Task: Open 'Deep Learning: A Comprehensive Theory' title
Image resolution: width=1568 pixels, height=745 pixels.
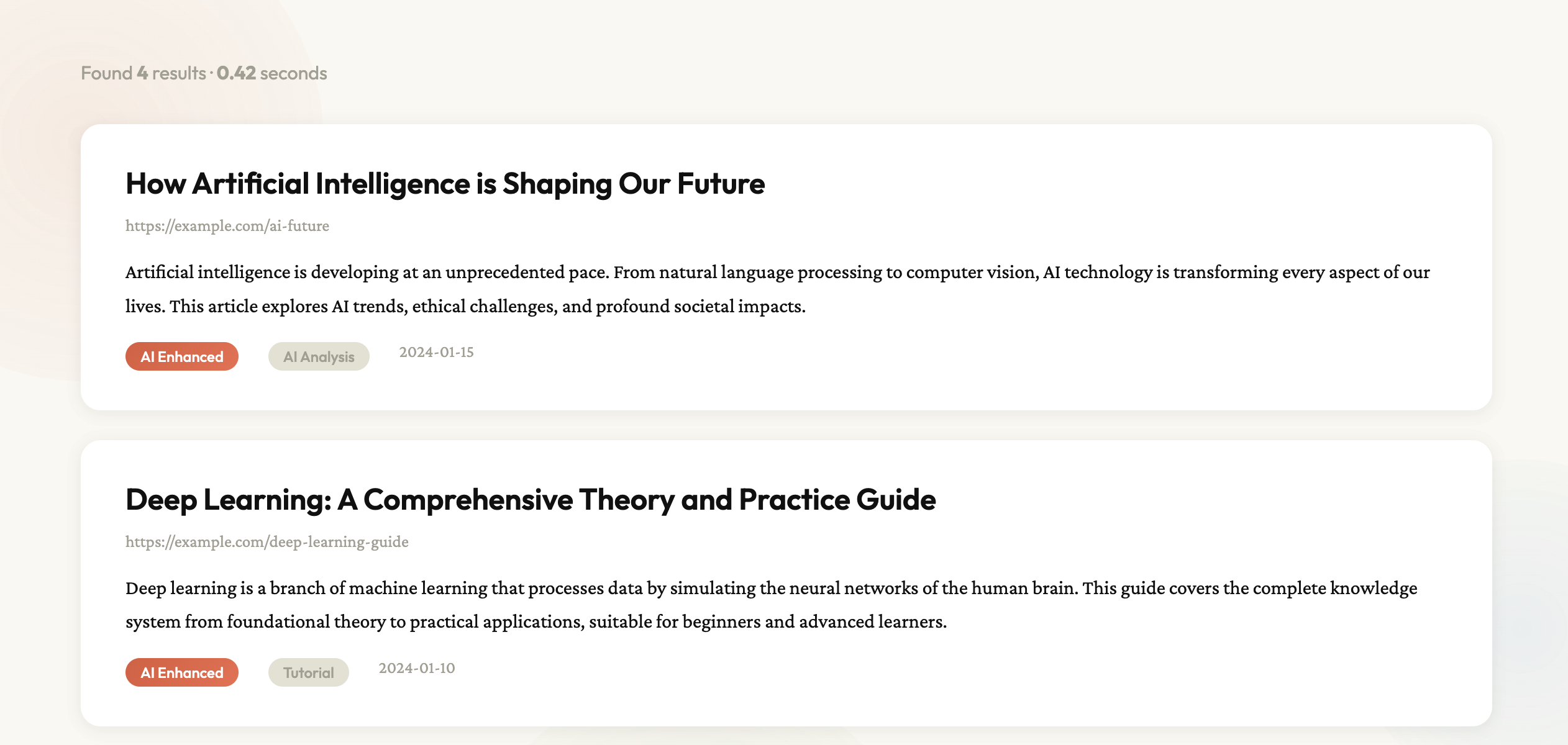Action: (530, 500)
